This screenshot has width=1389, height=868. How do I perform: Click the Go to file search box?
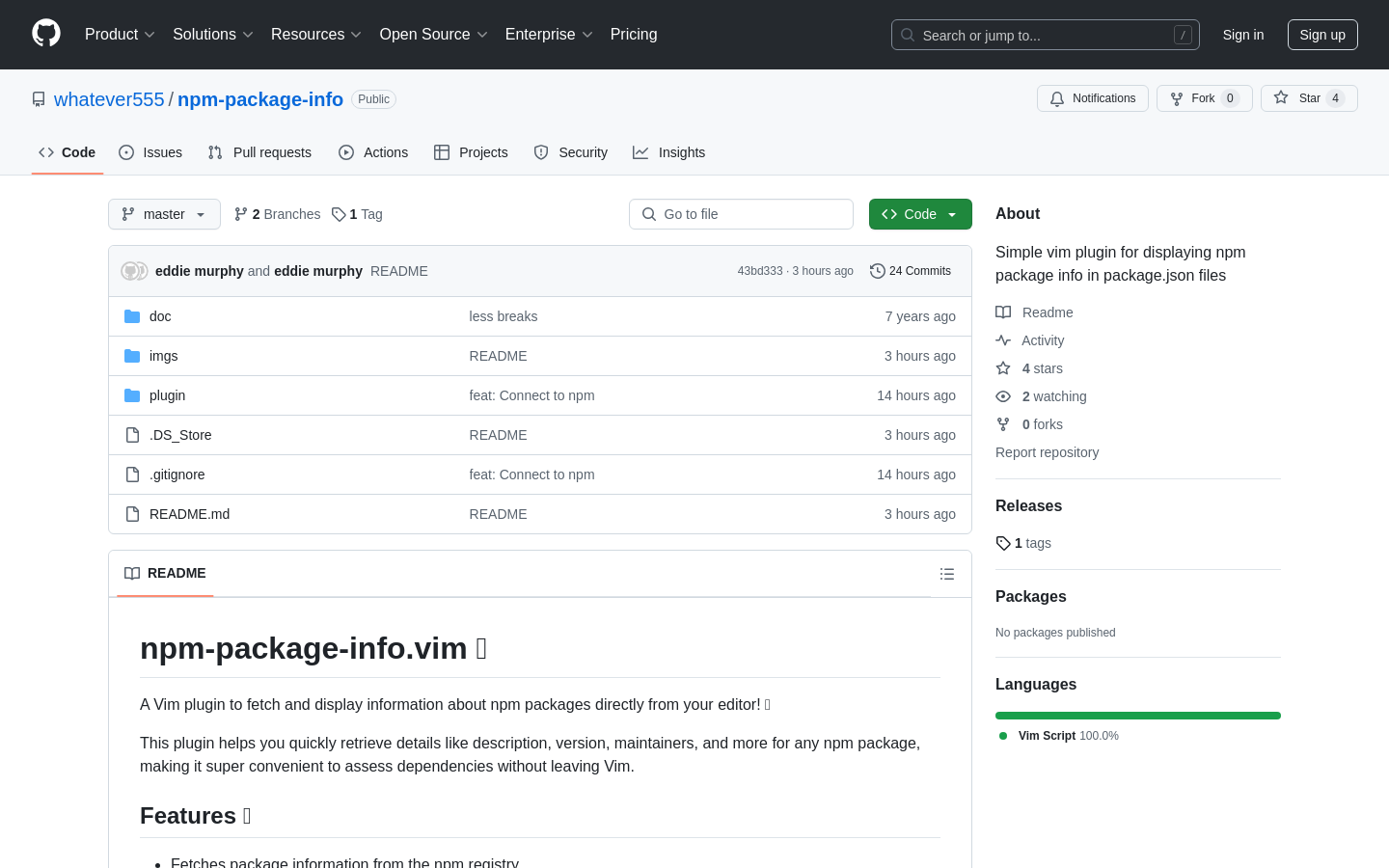(741, 214)
